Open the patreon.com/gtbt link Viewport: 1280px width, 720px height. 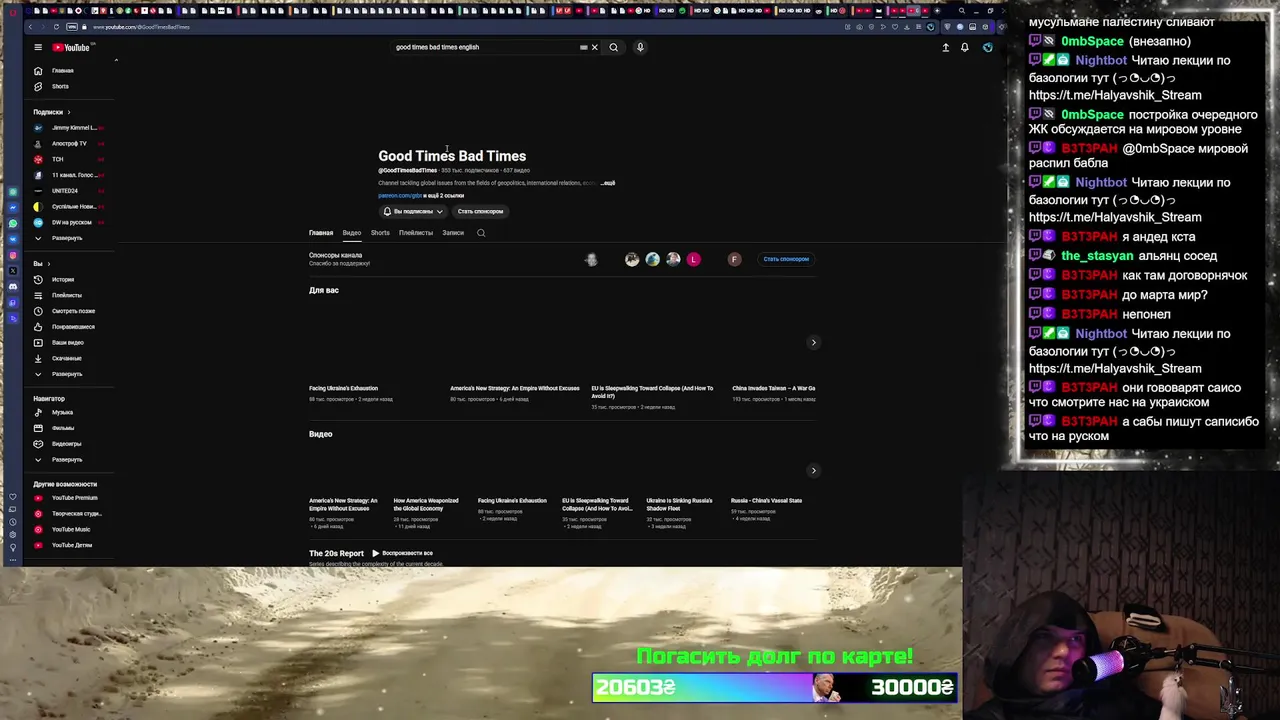pos(400,196)
